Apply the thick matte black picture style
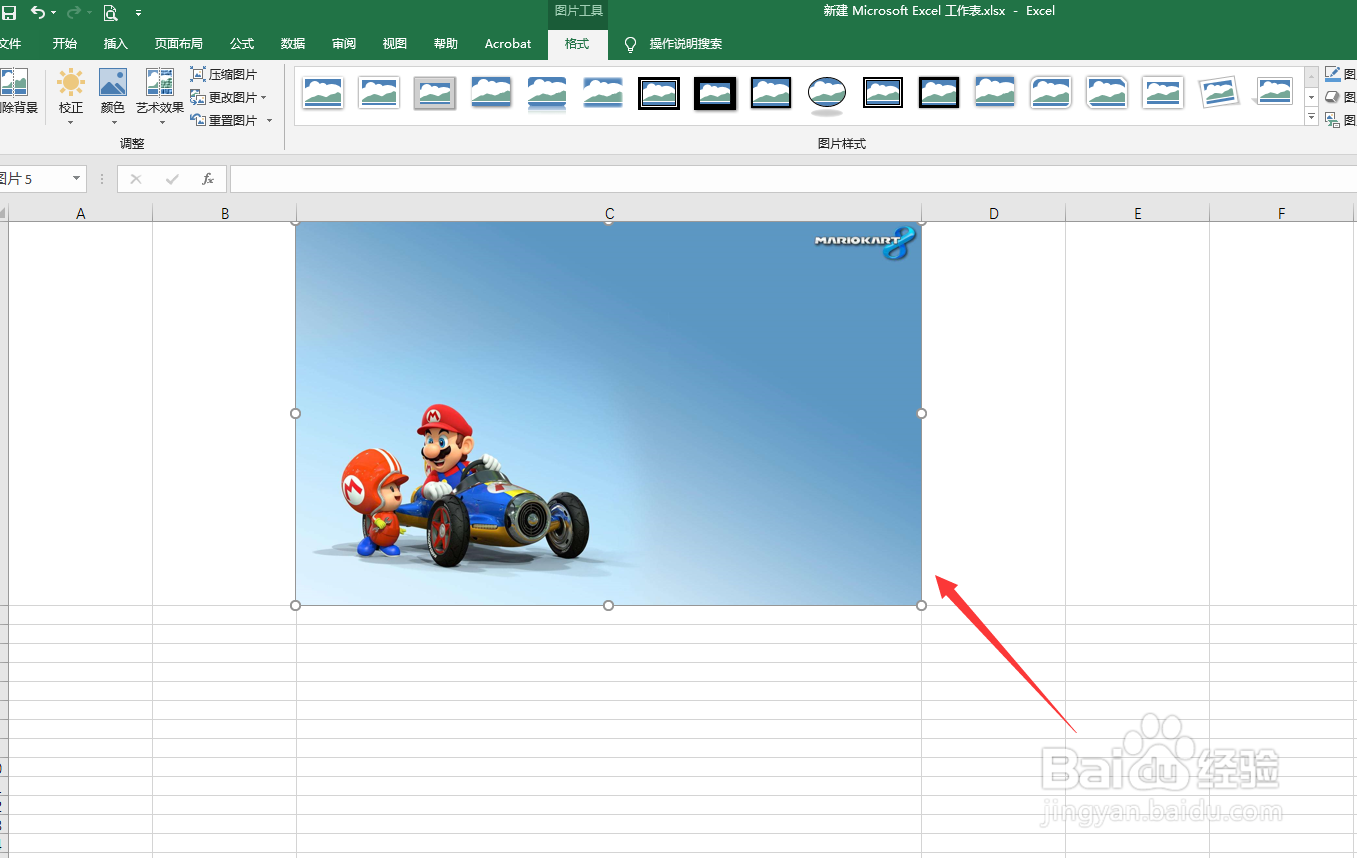 [715, 93]
